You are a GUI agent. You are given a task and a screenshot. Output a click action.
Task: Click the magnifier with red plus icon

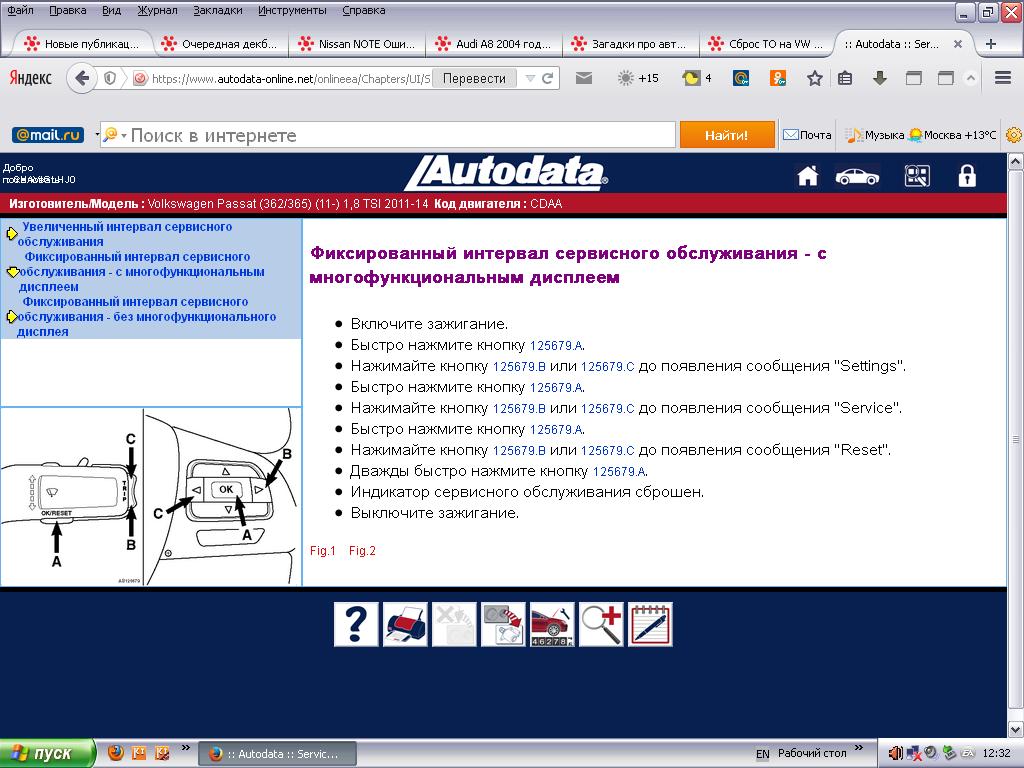[601, 624]
